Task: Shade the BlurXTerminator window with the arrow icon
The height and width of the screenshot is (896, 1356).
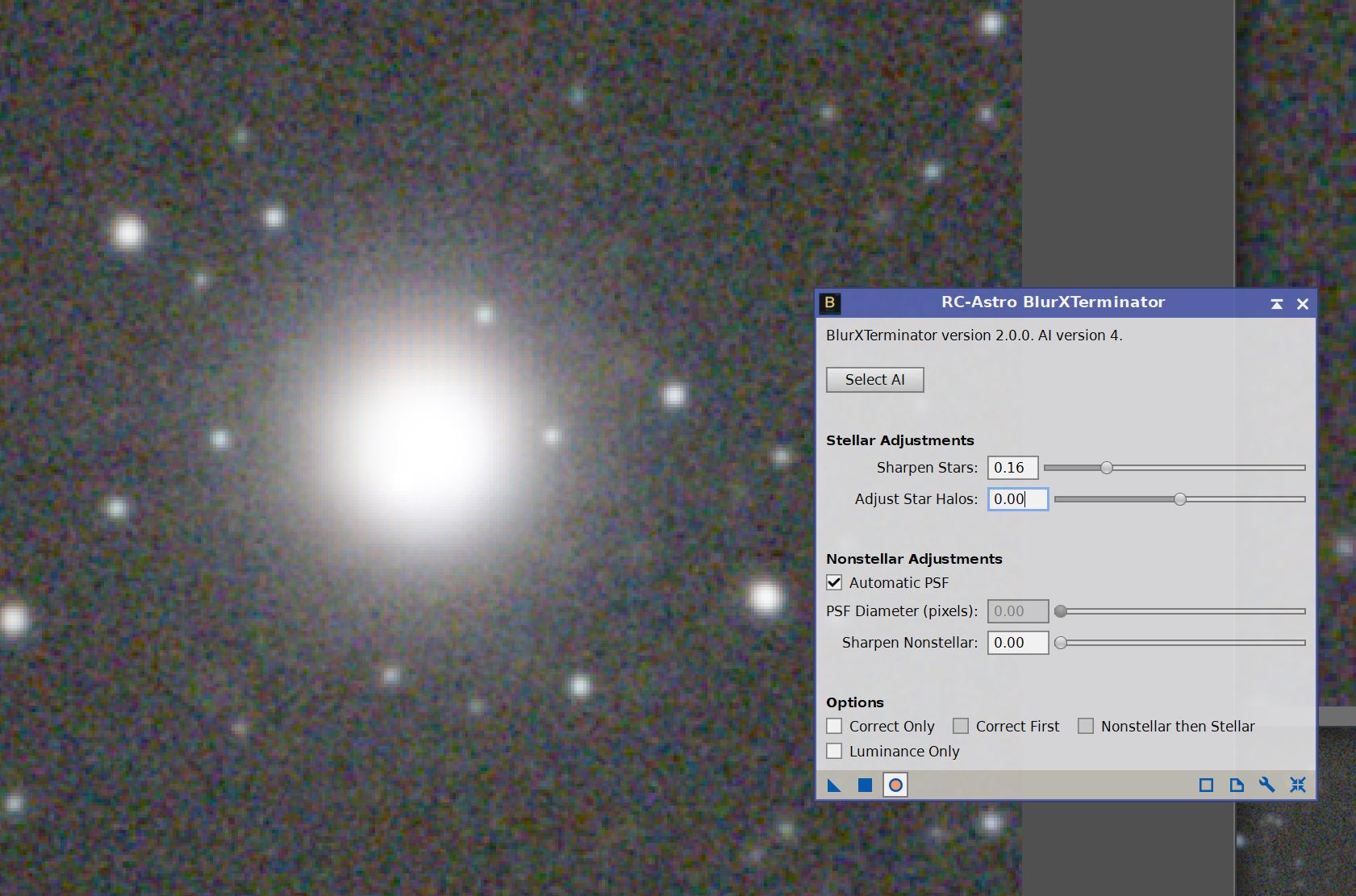Action: (x=1276, y=304)
